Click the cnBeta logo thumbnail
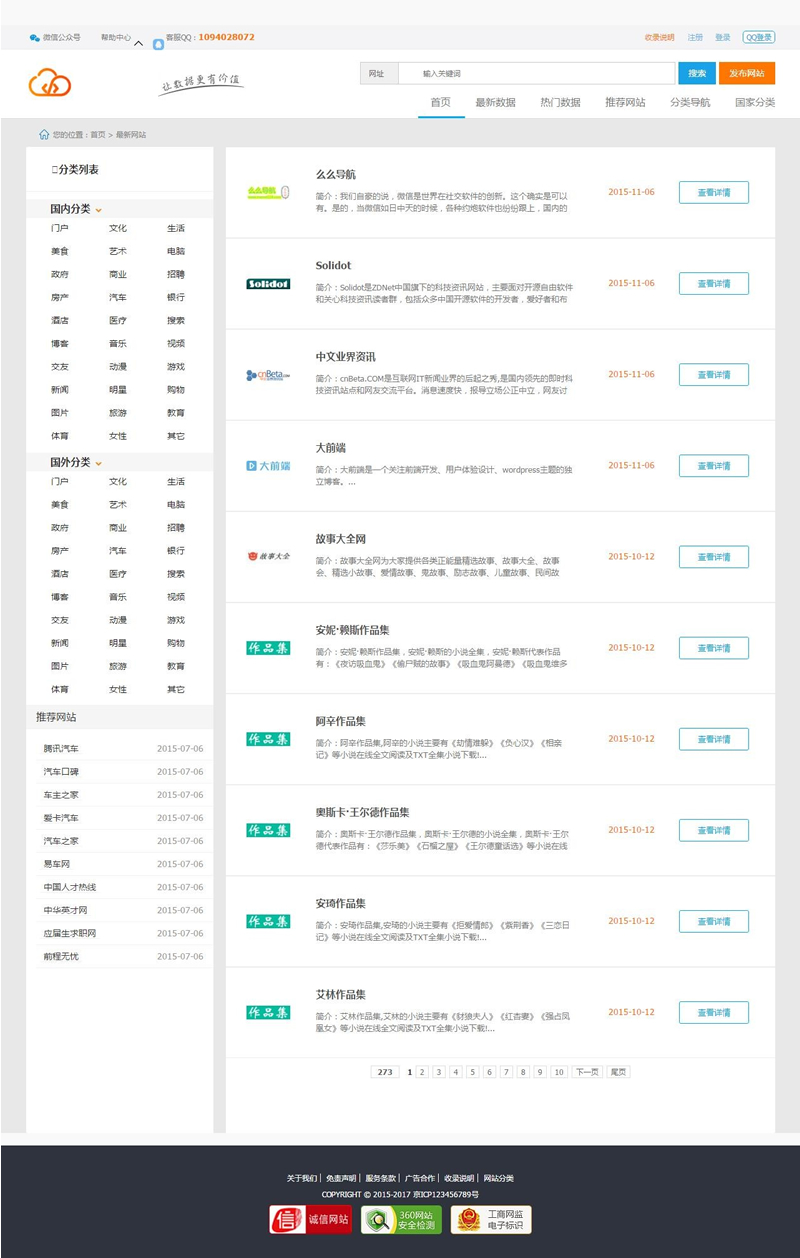This screenshot has width=800, height=1258. (x=268, y=375)
